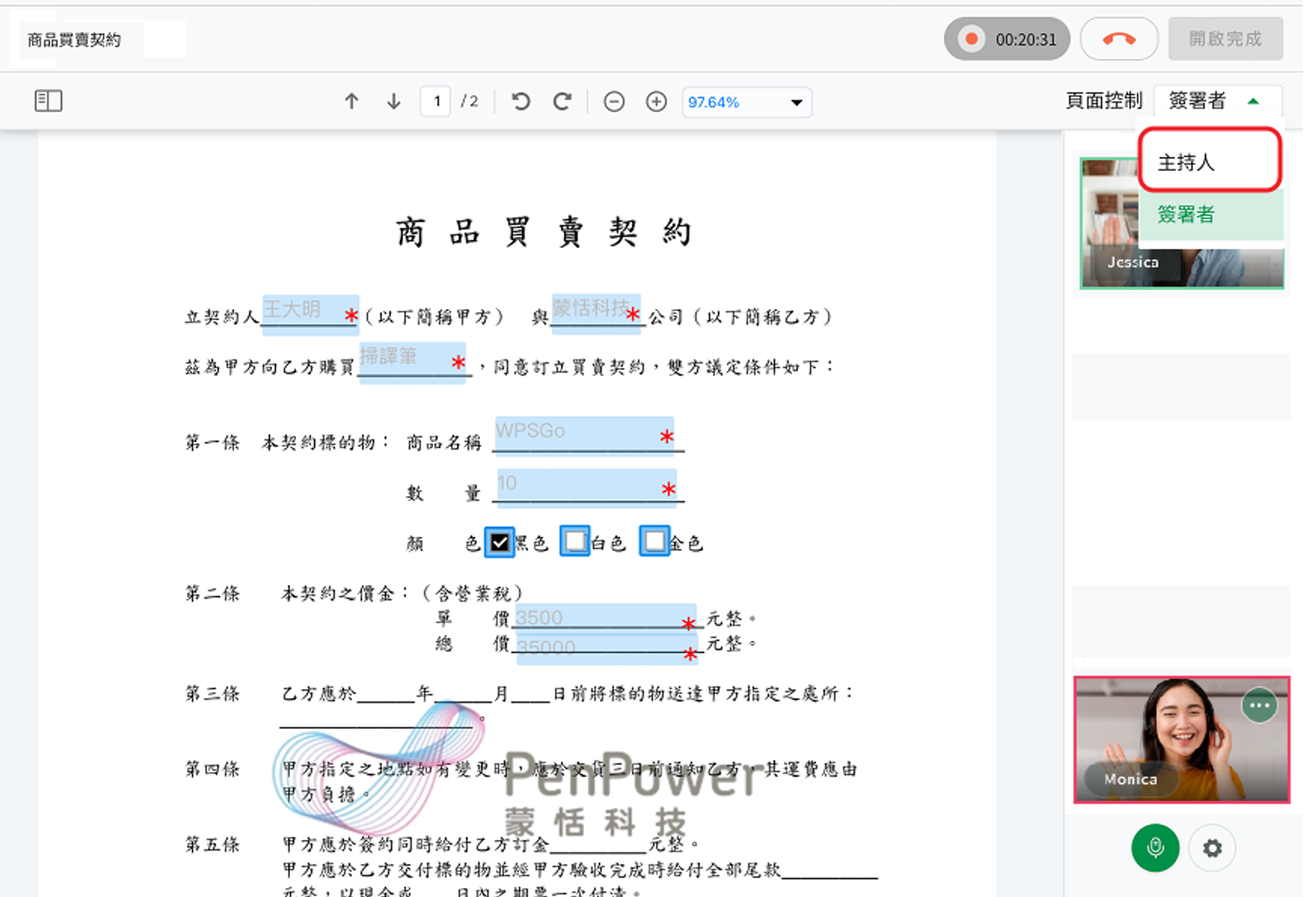Toggle the green microphone button

click(1155, 848)
